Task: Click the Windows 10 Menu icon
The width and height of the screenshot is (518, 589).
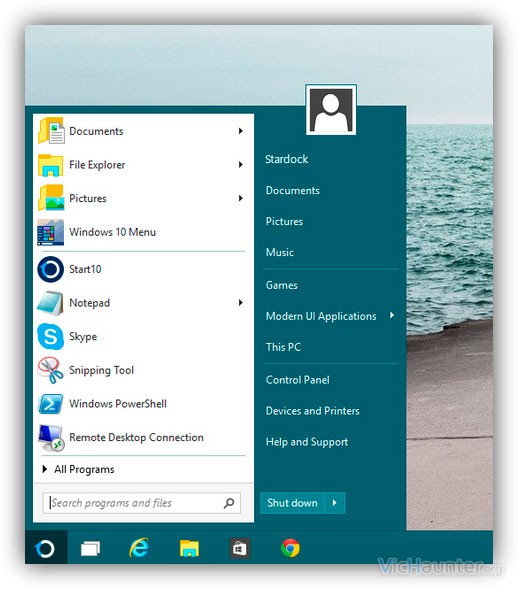Action: (51, 232)
